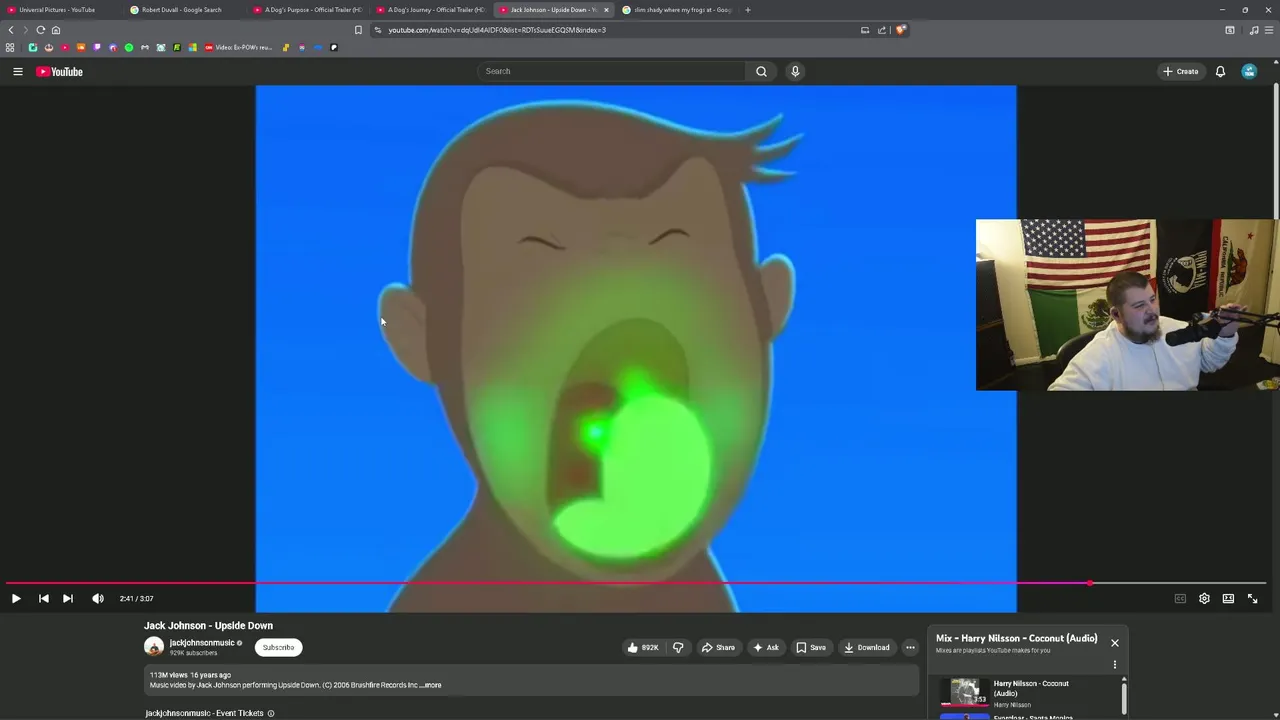Switch to A Dog's Journey trailer tab
Screen dimensions: 1280x720
430,10
